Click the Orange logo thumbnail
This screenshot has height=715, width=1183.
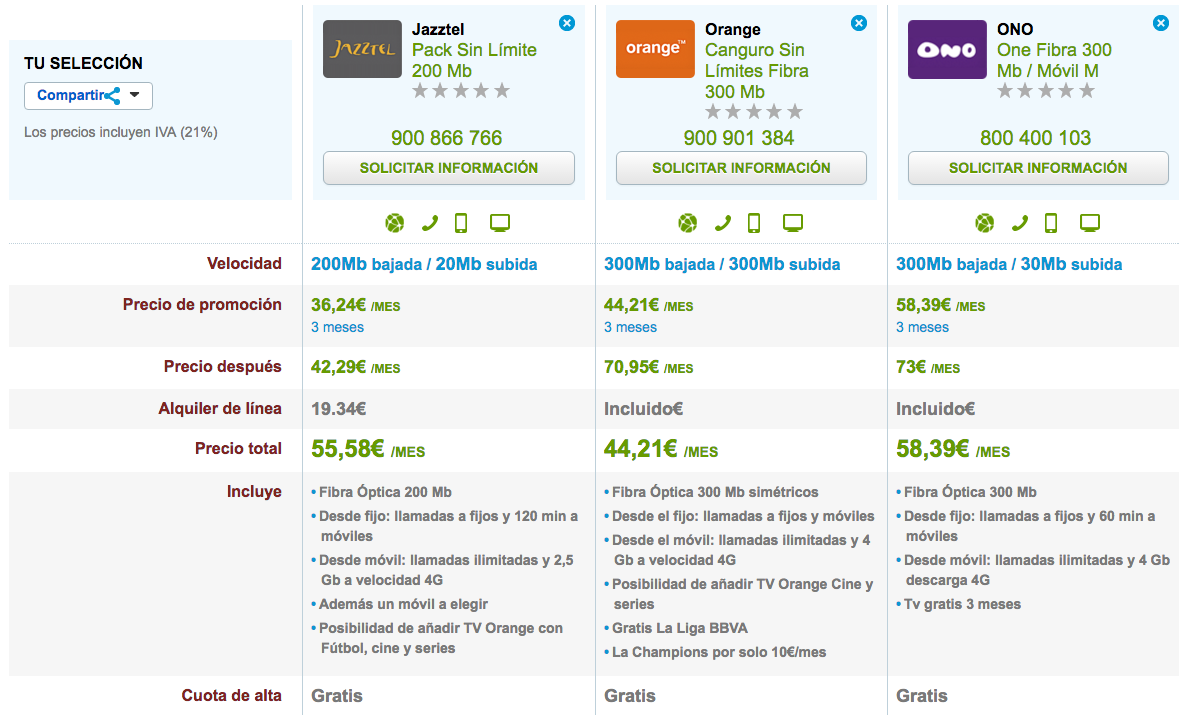655,49
